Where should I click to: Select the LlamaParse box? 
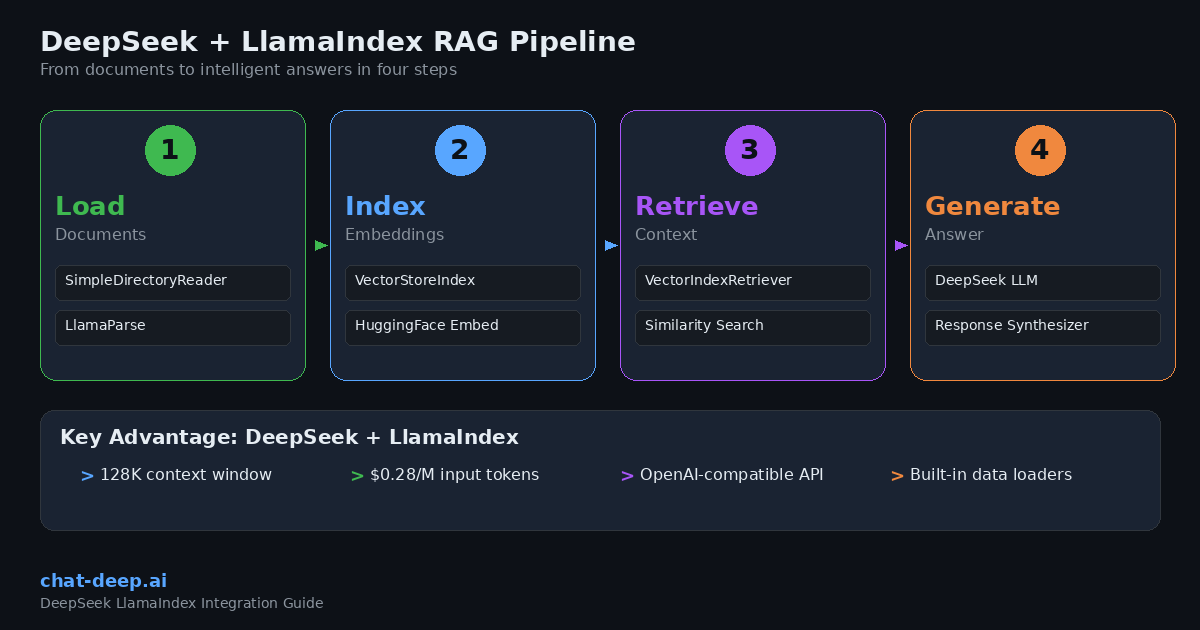172,328
